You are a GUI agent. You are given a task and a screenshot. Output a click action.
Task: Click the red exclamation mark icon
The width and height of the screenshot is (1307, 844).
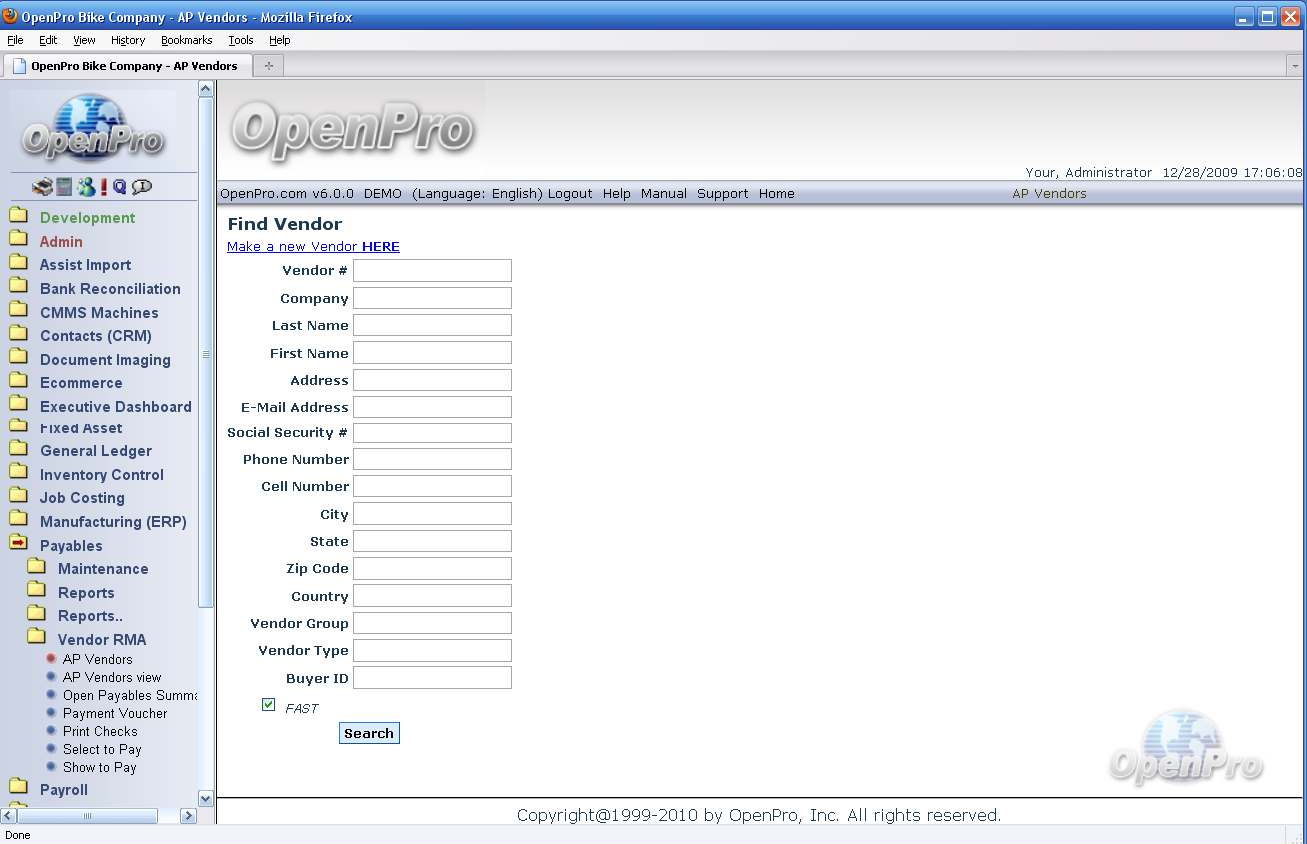103,187
